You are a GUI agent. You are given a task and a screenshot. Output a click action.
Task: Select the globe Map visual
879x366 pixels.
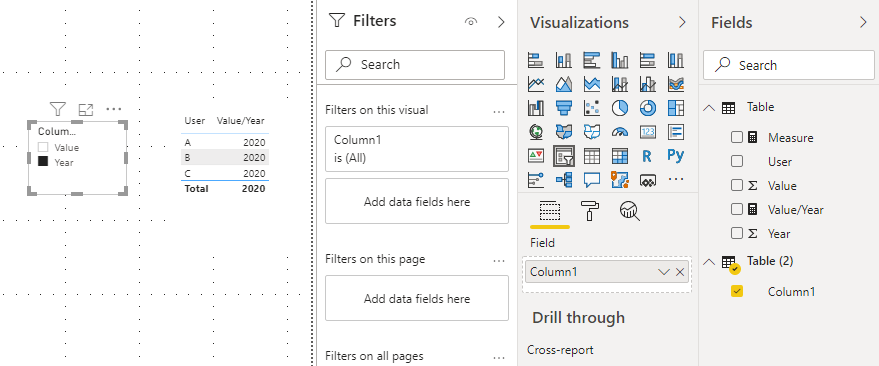click(x=536, y=132)
